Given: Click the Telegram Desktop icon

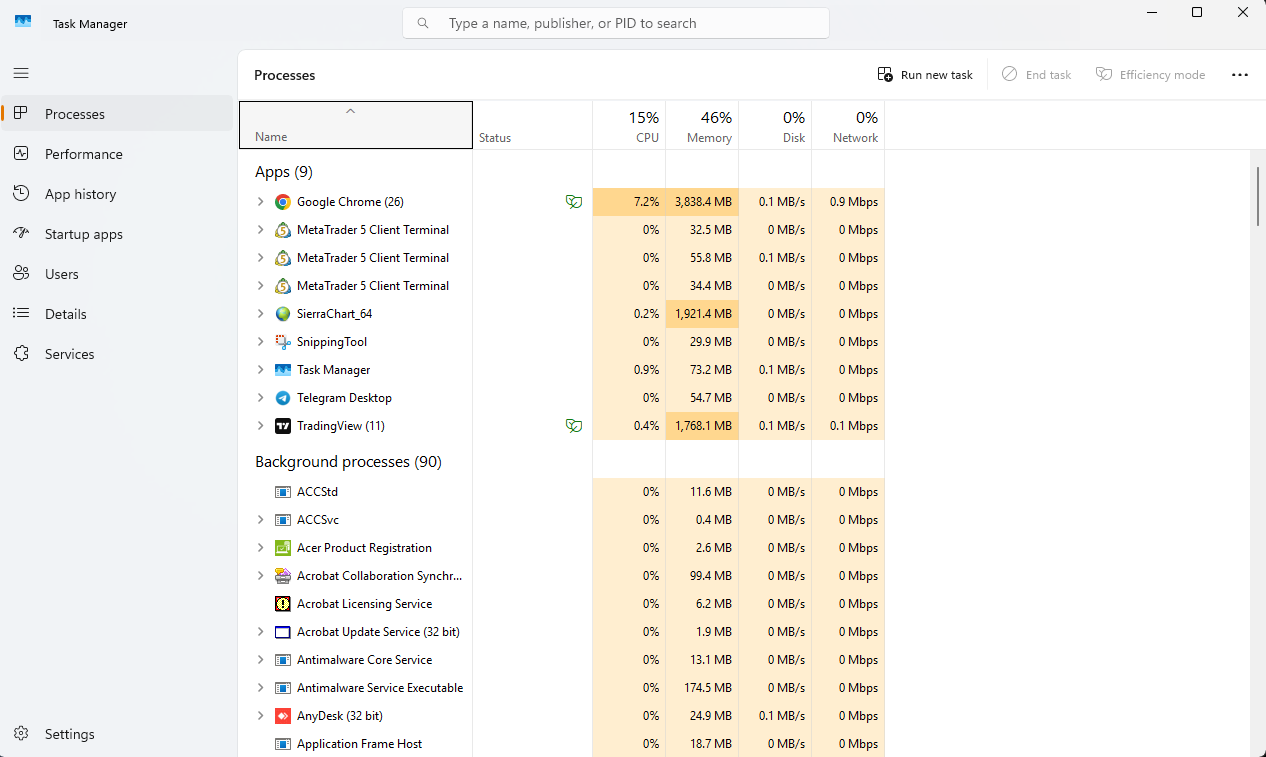Looking at the screenshot, I should tap(283, 398).
